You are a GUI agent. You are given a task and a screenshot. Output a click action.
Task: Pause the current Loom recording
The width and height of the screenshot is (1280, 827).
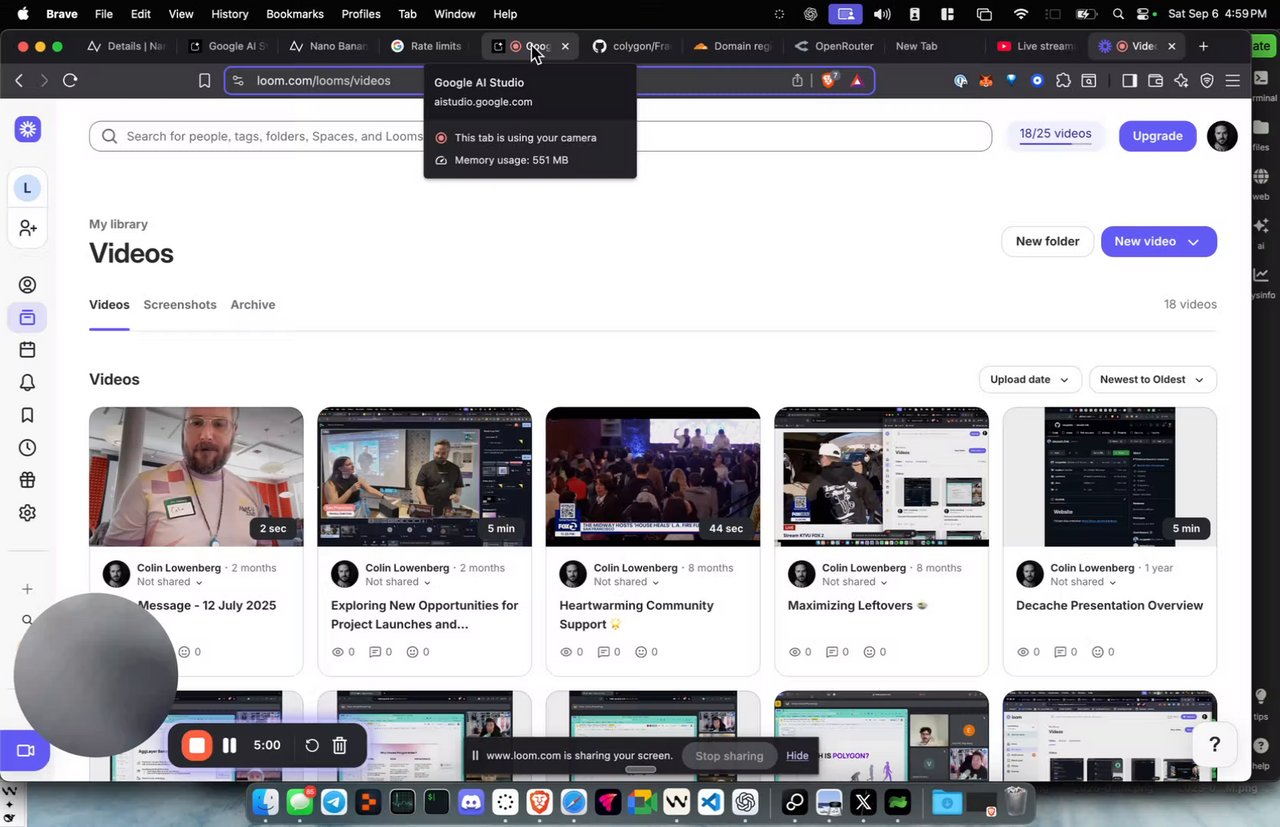[x=229, y=745]
